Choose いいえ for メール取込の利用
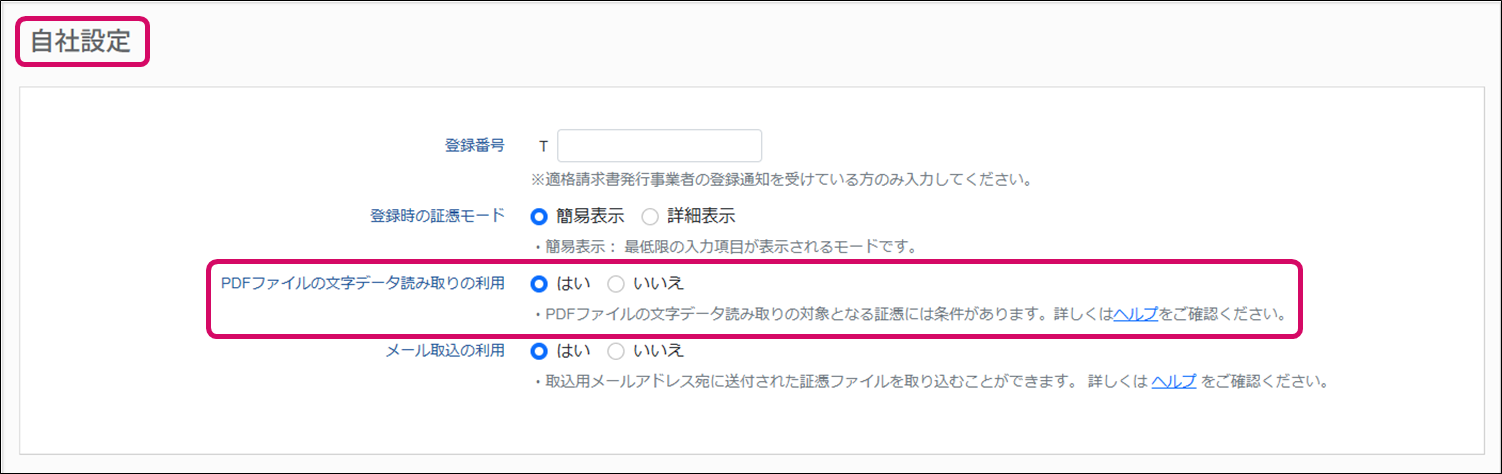The image size is (1502, 474). (x=616, y=351)
